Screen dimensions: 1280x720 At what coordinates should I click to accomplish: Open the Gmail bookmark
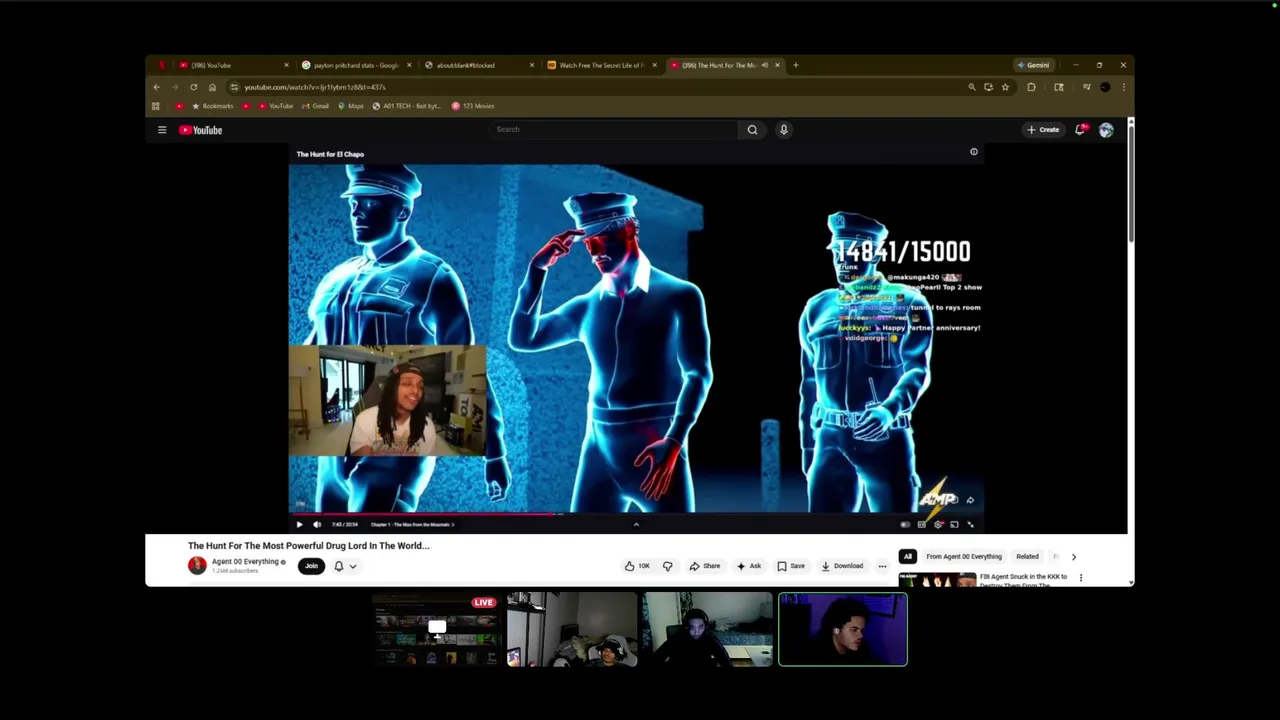(315, 106)
